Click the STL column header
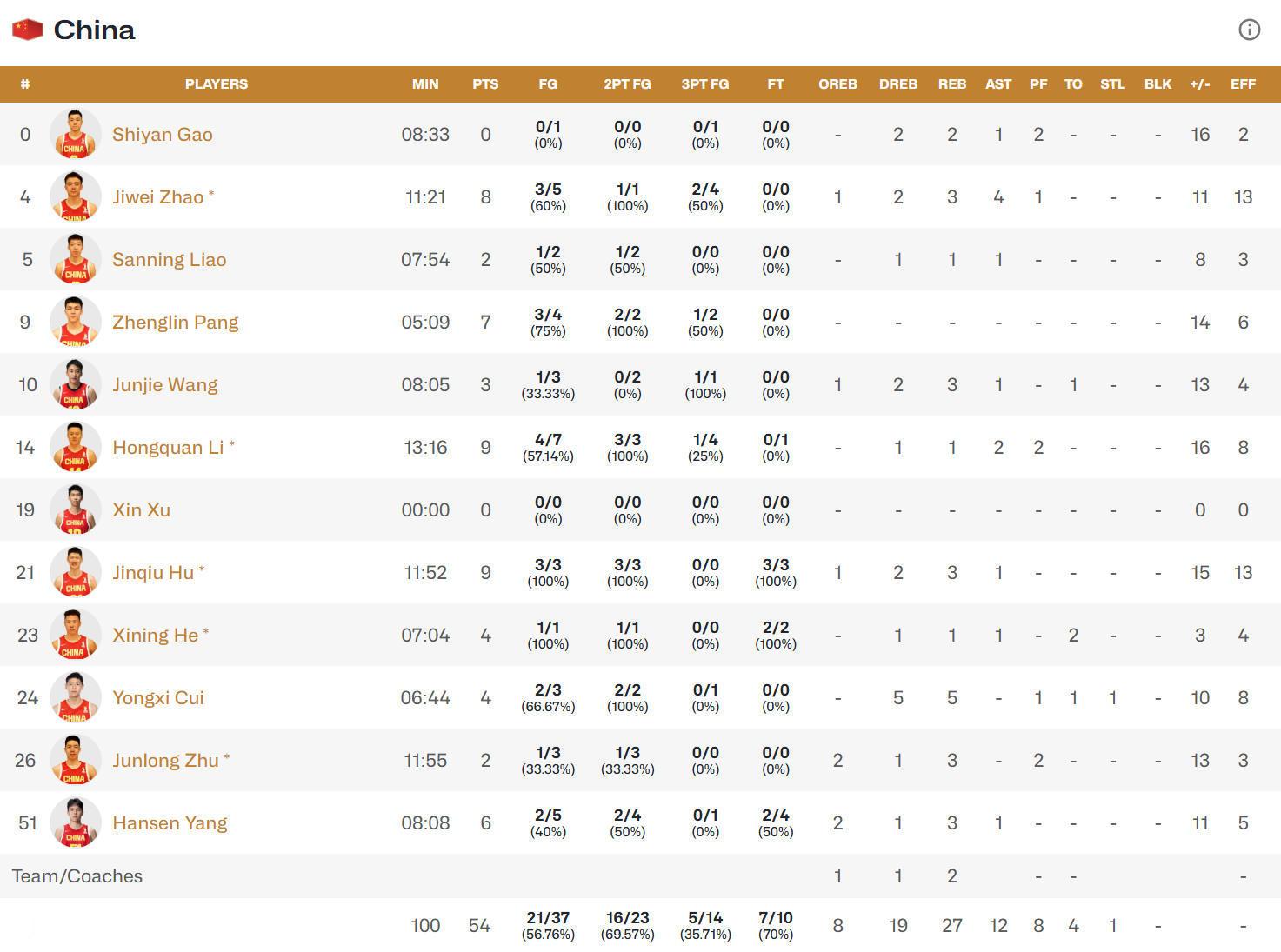Screen dimensions: 1281x952 [1112, 84]
